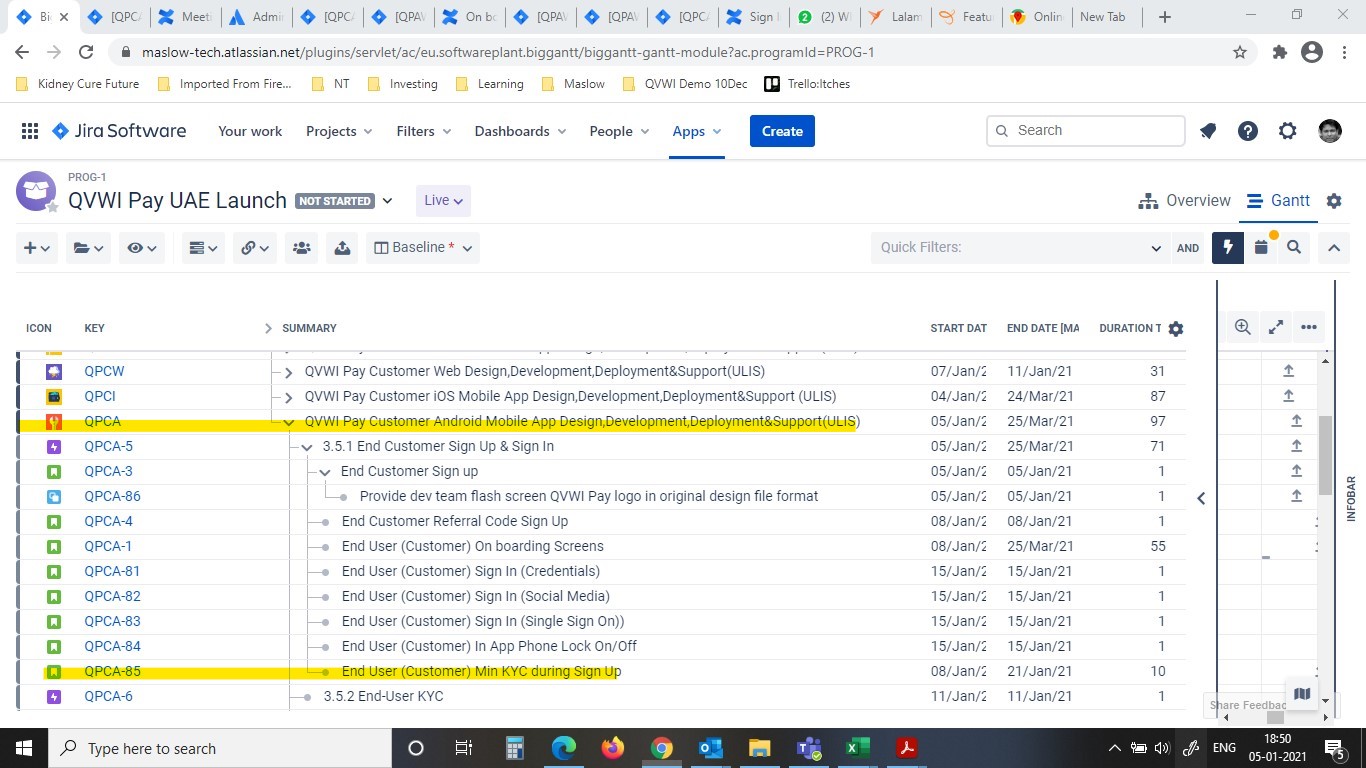This screenshot has width=1366, height=768.
Task: Open the Kidney Cure Future bookmark folder
Action: tap(78, 84)
